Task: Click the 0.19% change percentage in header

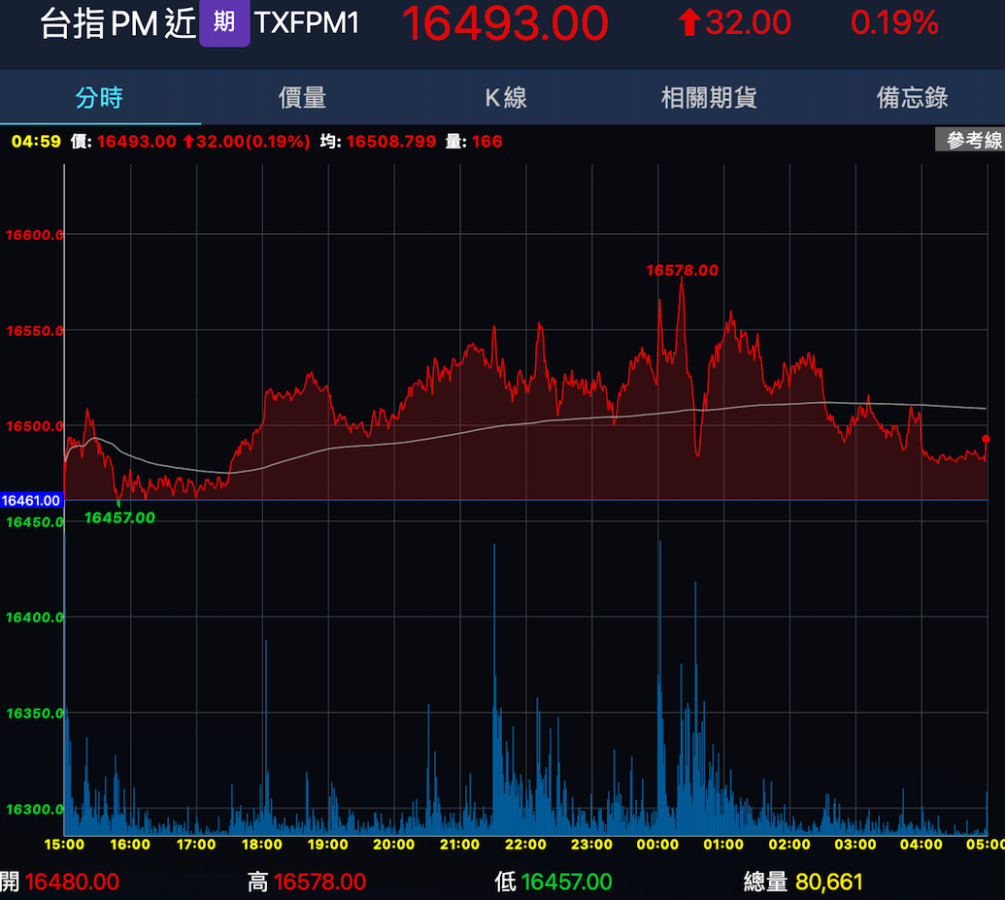Action: coord(894,23)
